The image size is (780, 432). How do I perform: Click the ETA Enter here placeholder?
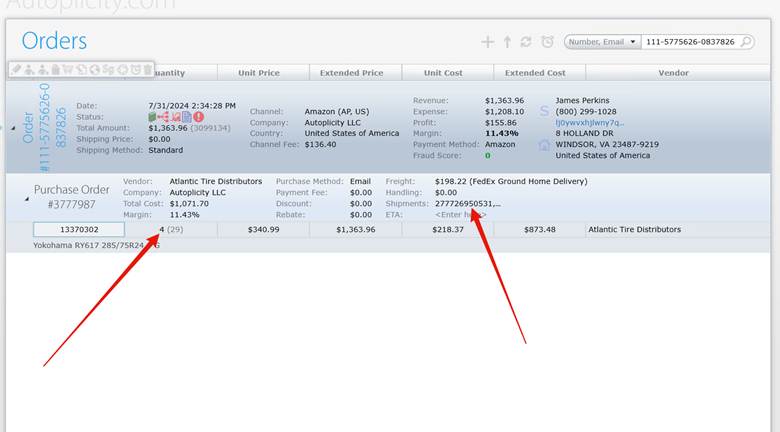coord(461,215)
